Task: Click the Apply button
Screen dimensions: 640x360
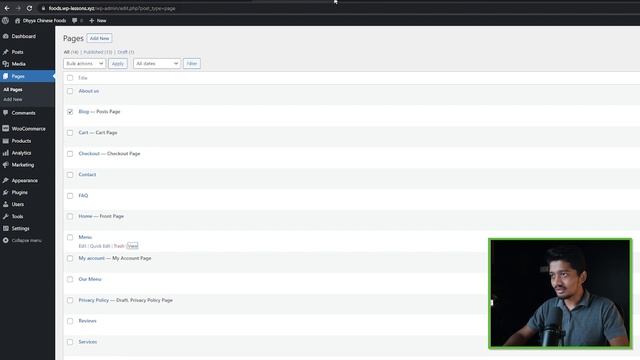Action: coord(118,64)
